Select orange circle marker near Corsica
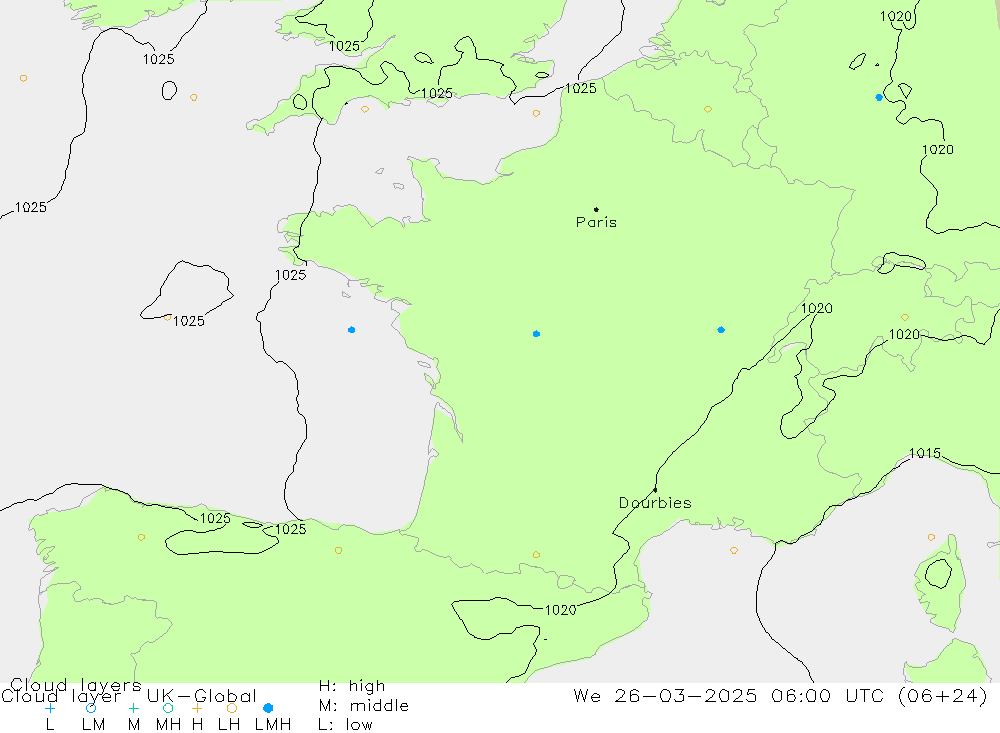This screenshot has width=1000, height=733. pos(931,537)
